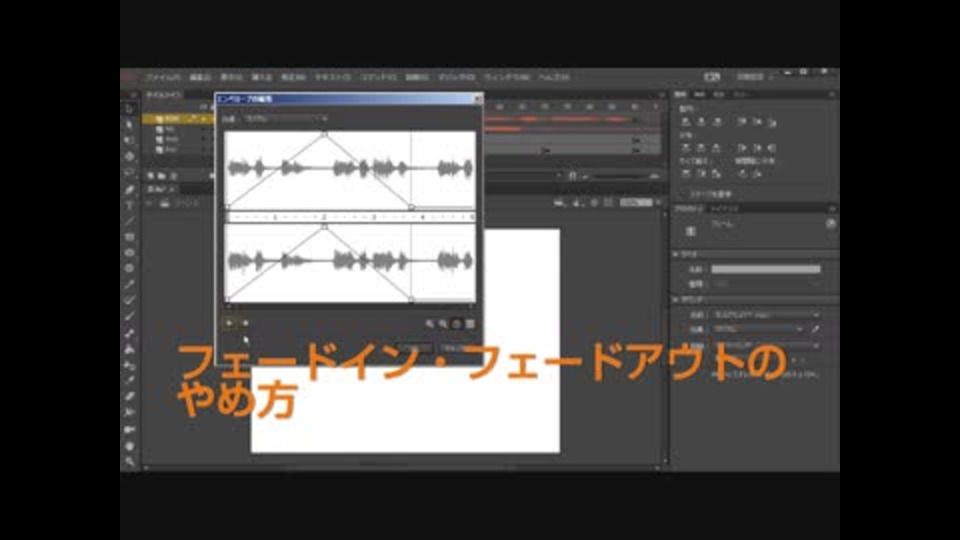This screenshot has height=540, width=960.
Task: Open the ヘルプ menu
Action: coord(554,77)
